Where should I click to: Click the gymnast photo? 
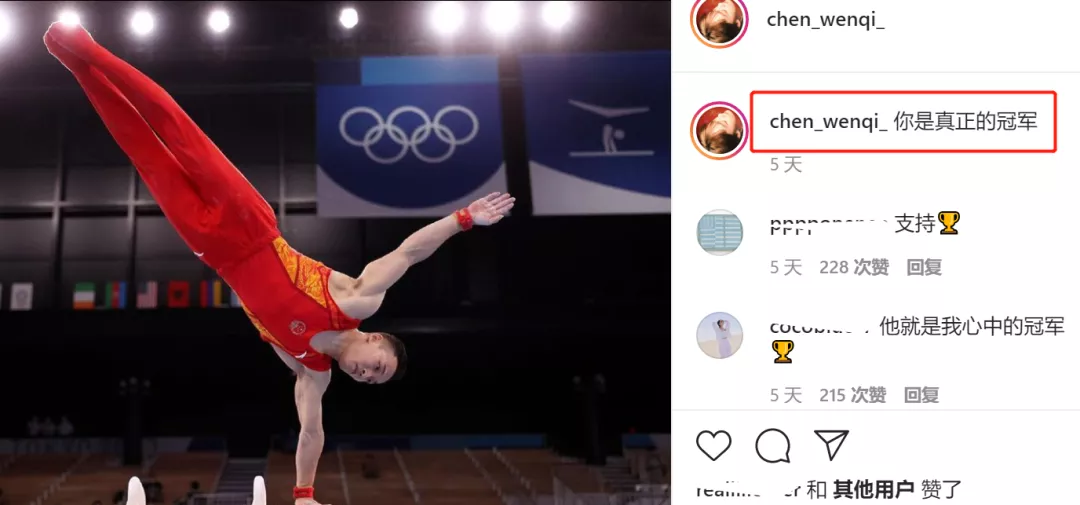tap(335, 252)
